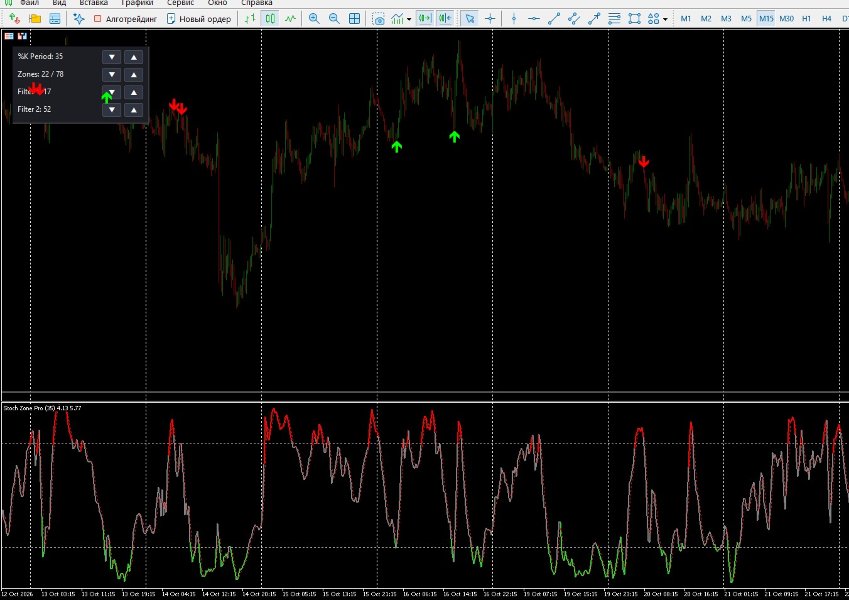Increase the %K Period value
The height and width of the screenshot is (600, 849).
pos(134,57)
